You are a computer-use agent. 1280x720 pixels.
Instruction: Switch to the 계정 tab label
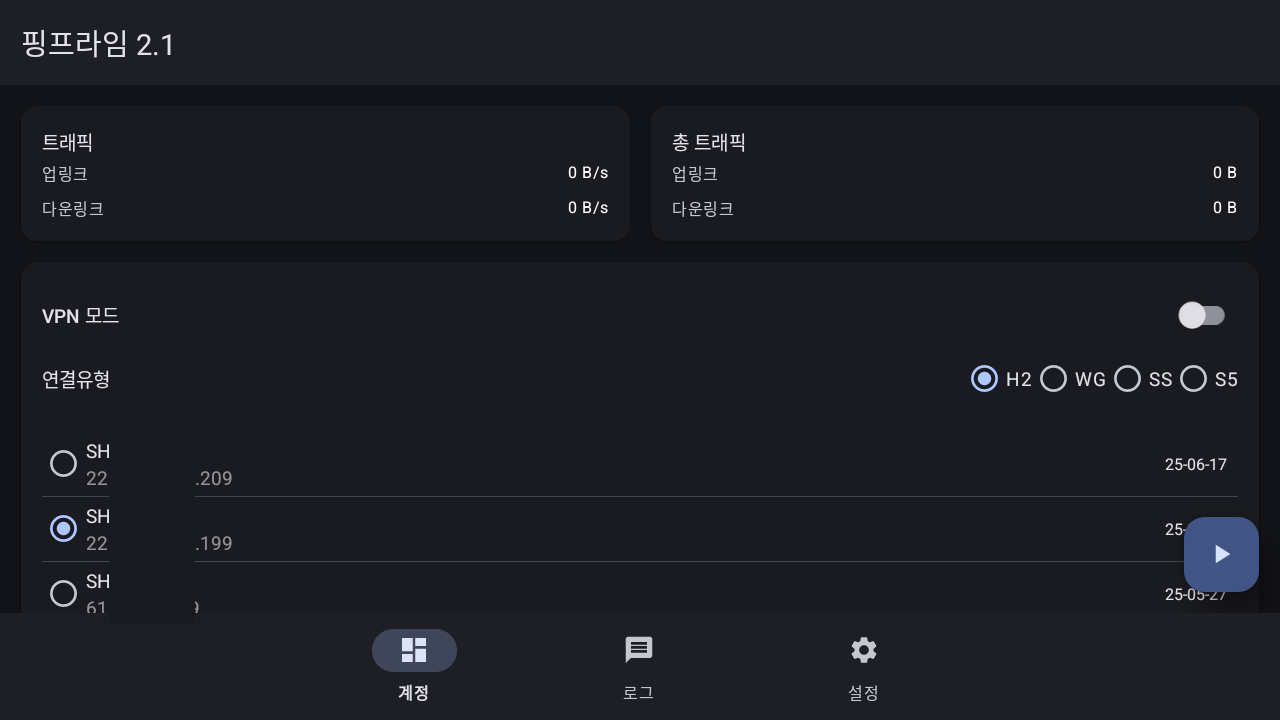tap(414, 692)
